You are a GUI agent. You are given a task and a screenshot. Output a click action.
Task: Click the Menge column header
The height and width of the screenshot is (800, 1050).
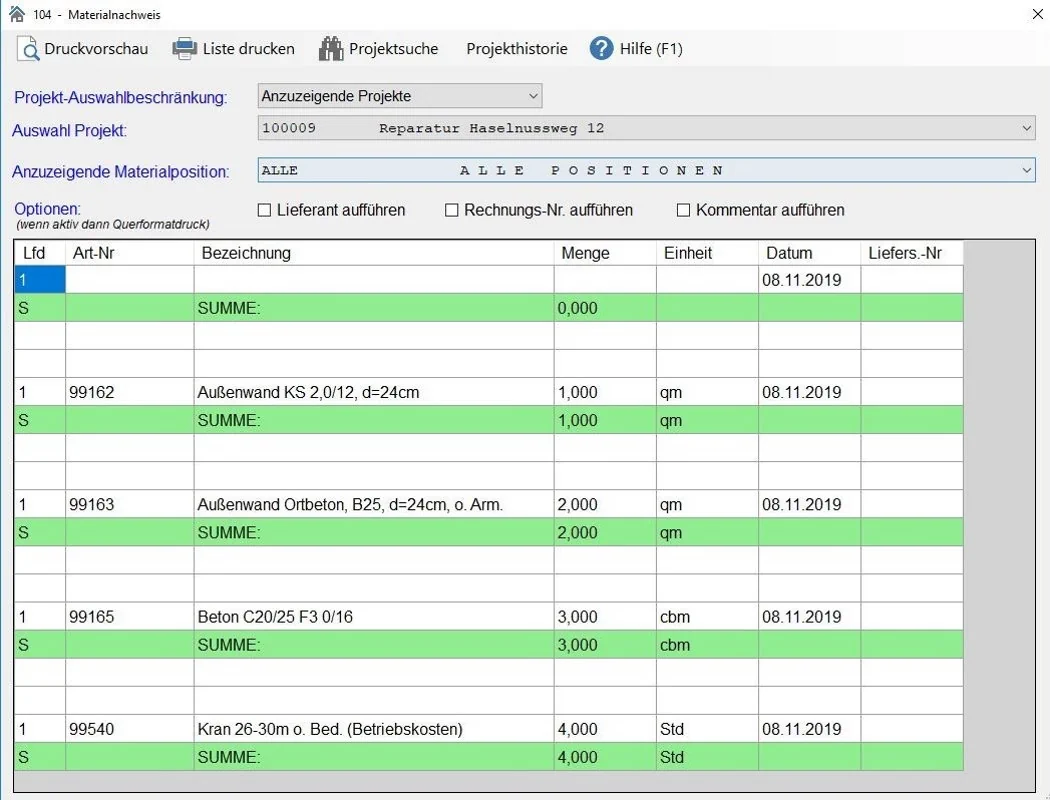point(605,253)
